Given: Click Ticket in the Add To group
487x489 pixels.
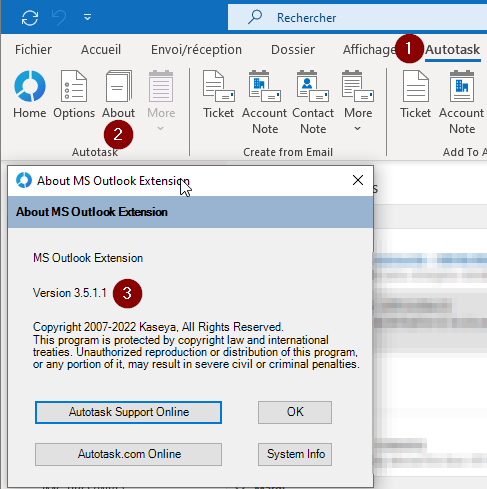Looking at the screenshot, I should (x=415, y=94).
